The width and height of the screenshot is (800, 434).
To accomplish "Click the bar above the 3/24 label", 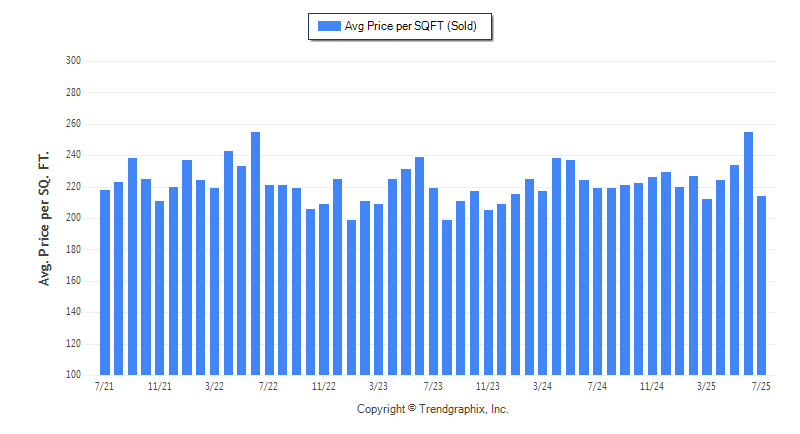I will [543, 283].
